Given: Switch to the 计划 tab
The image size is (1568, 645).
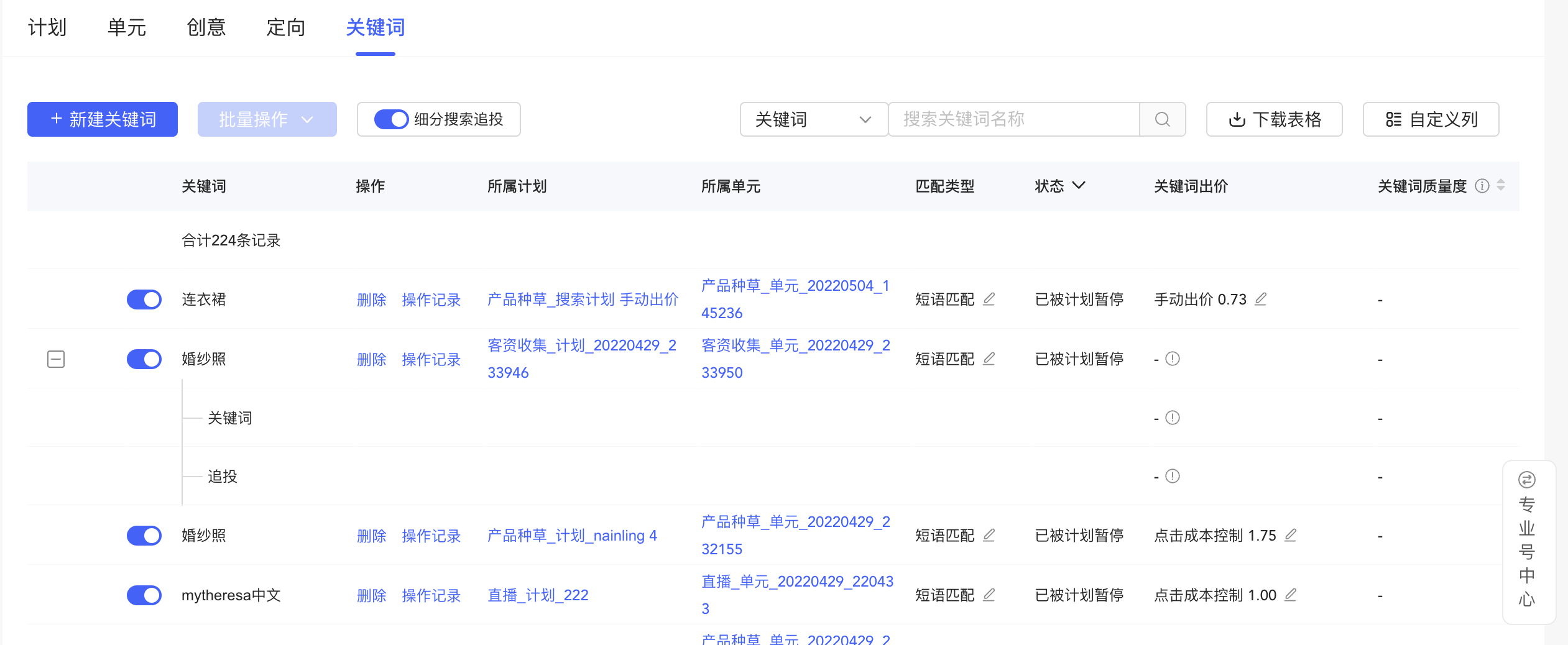Looking at the screenshot, I should coord(47,27).
